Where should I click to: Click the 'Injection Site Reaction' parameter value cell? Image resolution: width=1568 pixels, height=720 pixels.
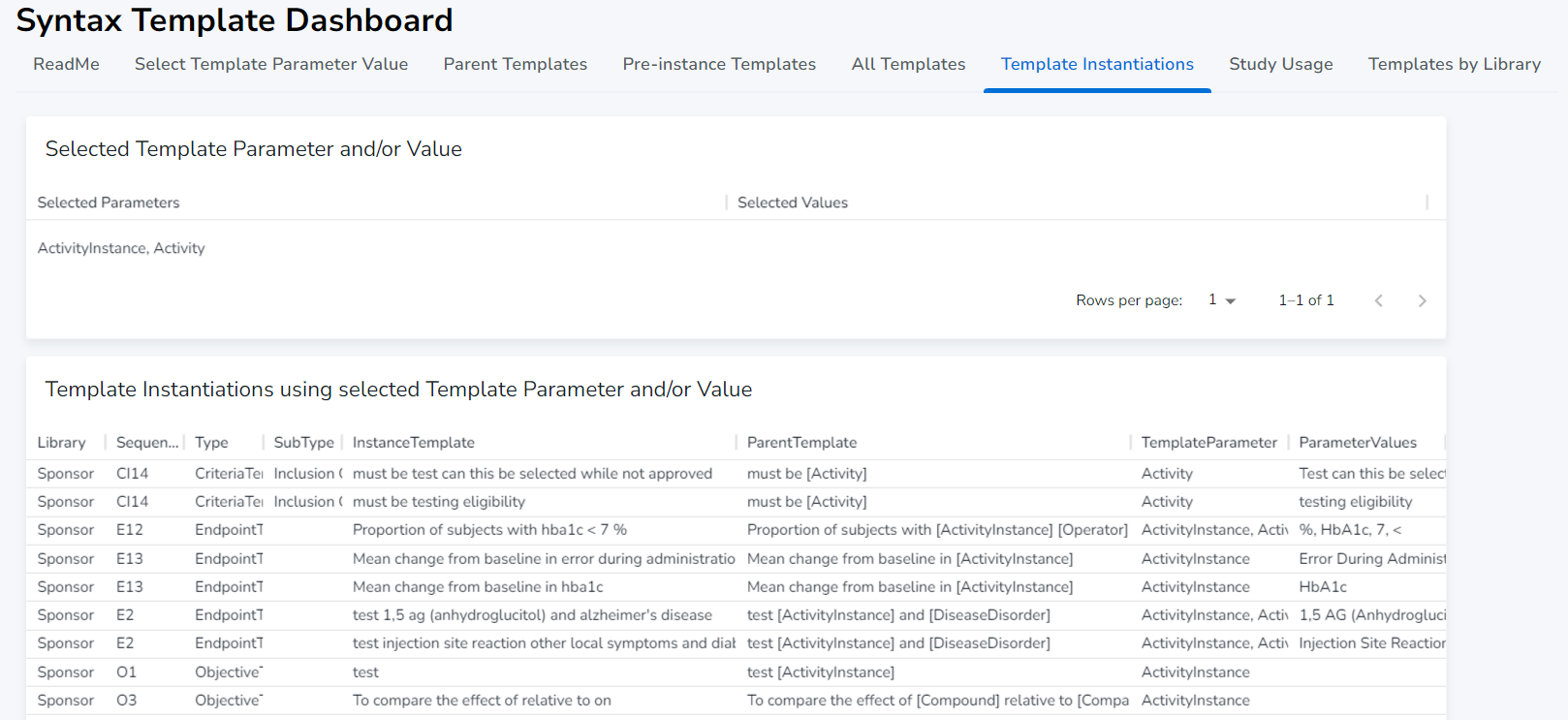tap(1372, 643)
